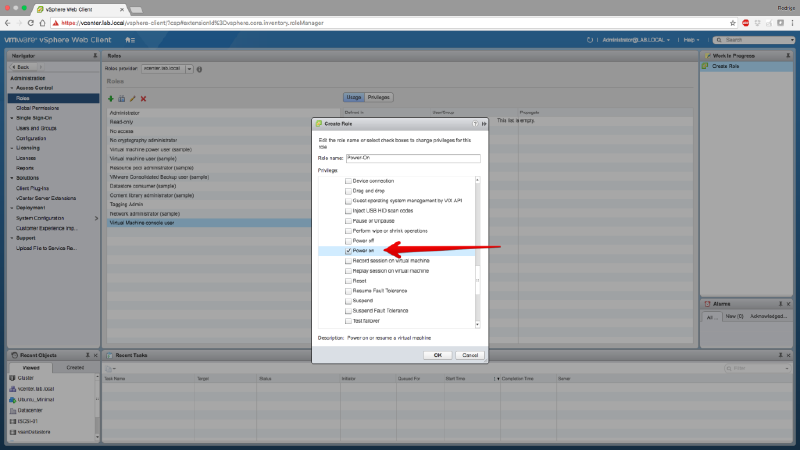
Task: Switch to Created tab in Recent Objects
Action: click(x=75, y=368)
